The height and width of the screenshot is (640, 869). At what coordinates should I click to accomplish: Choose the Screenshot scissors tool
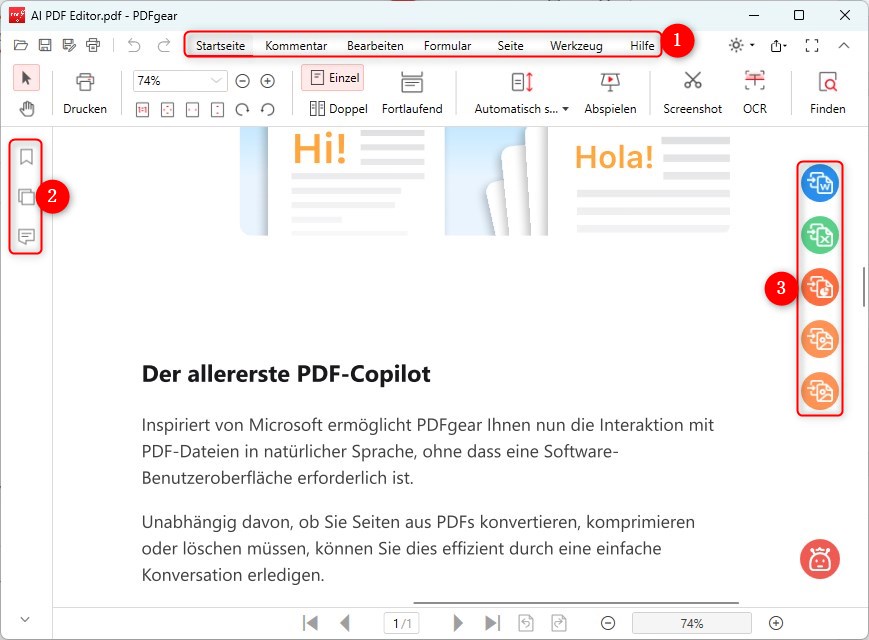click(x=692, y=93)
